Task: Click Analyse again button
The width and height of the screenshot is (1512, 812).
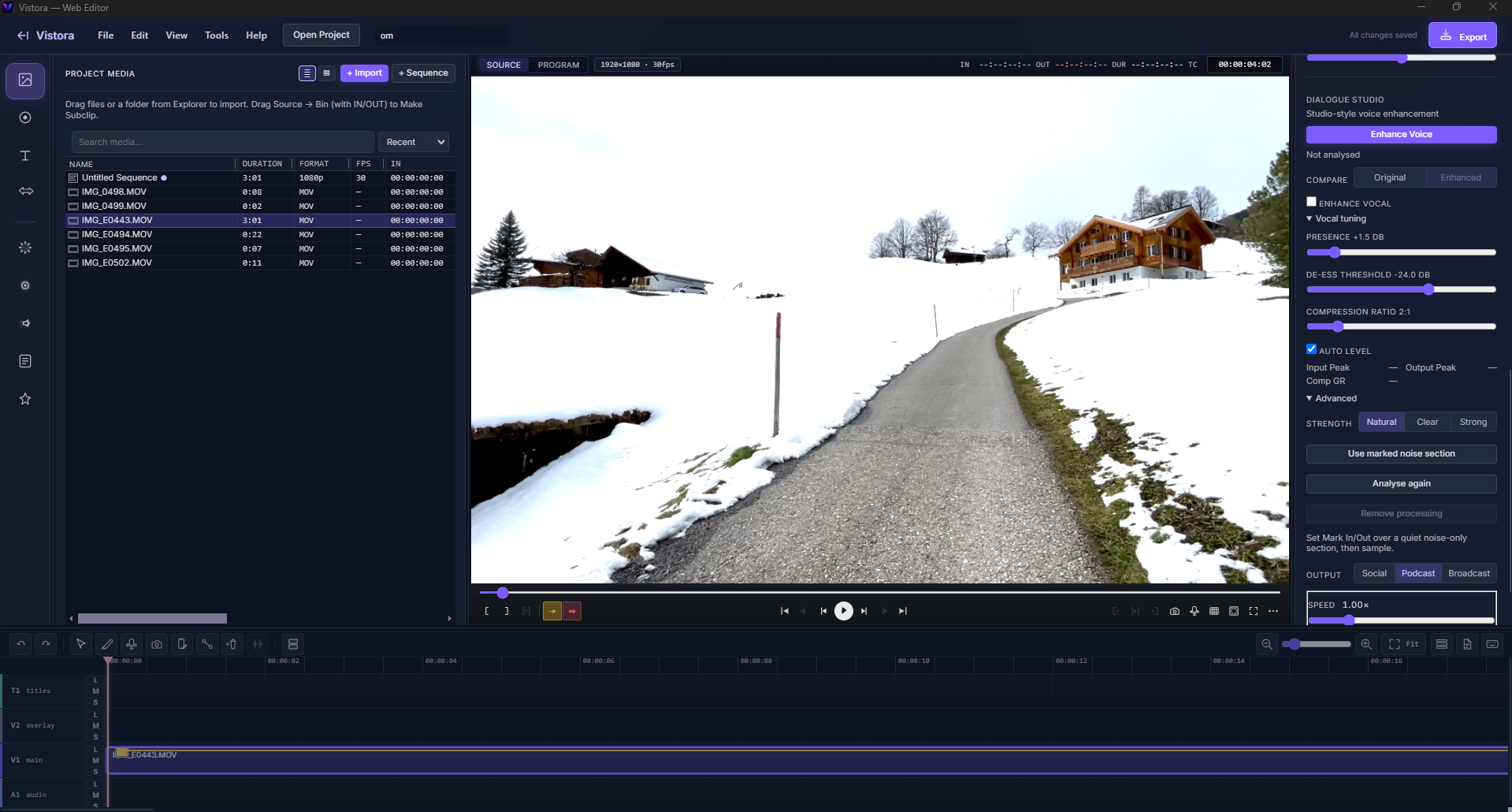Action: click(x=1401, y=484)
